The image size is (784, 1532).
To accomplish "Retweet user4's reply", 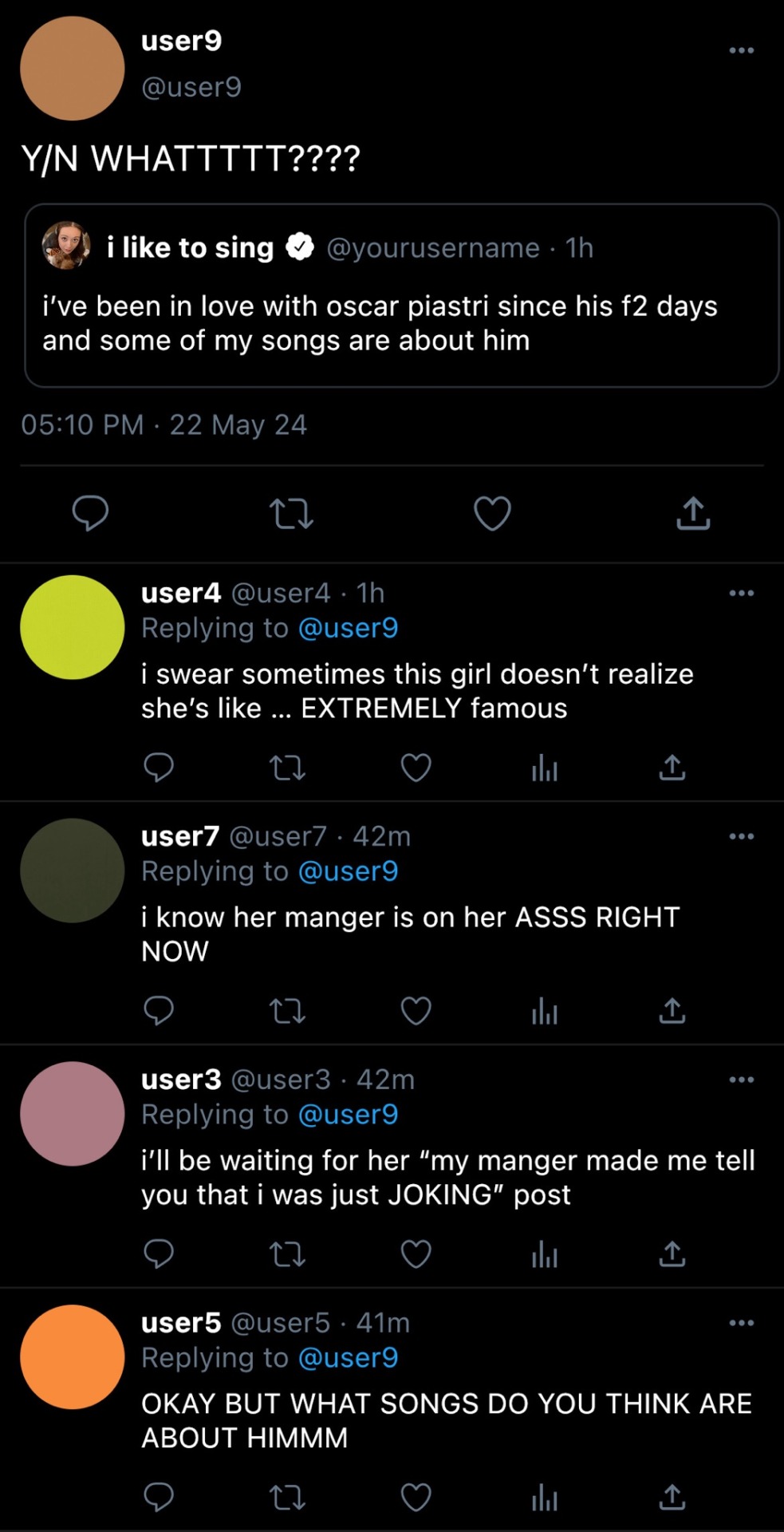I will (x=287, y=768).
